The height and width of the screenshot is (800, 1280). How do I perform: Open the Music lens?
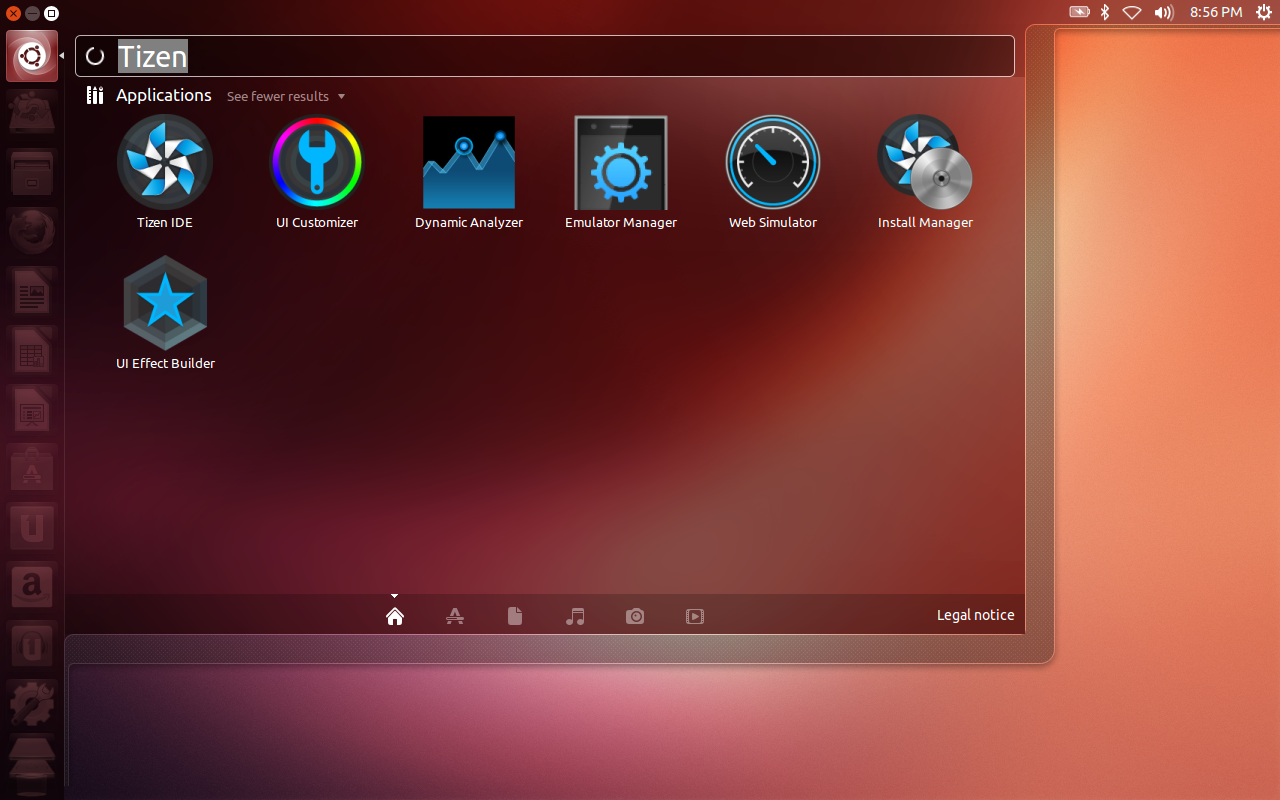click(x=575, y=616)
